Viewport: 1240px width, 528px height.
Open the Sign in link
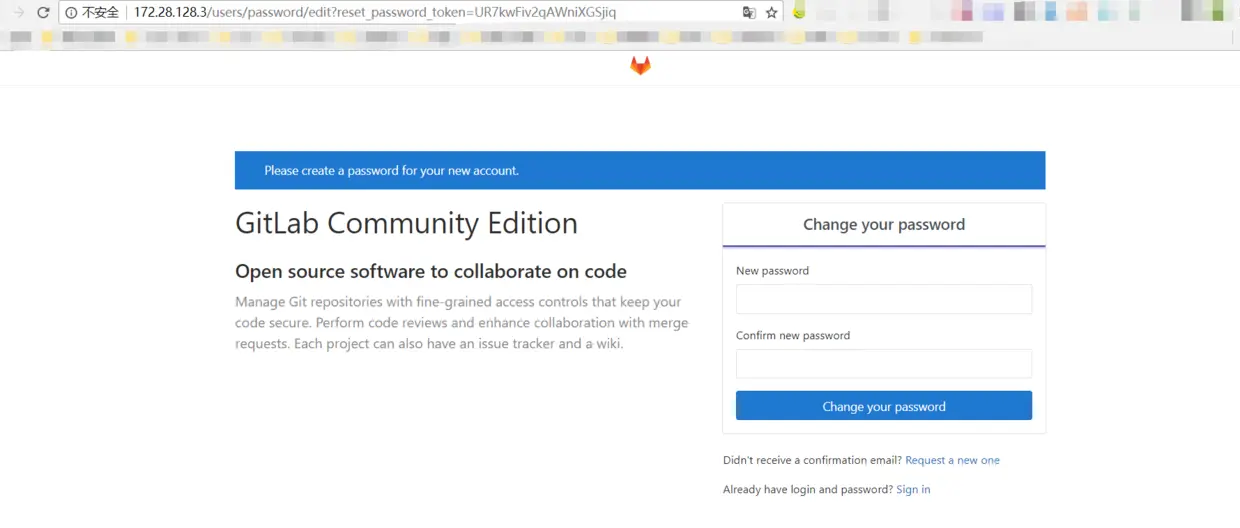pyautogui.click(x=913, y=489)
